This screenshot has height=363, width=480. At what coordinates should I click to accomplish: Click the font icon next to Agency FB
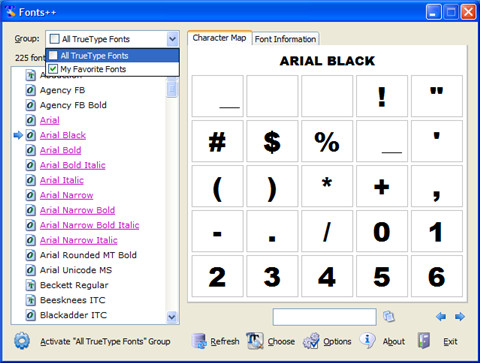point(30,90)
